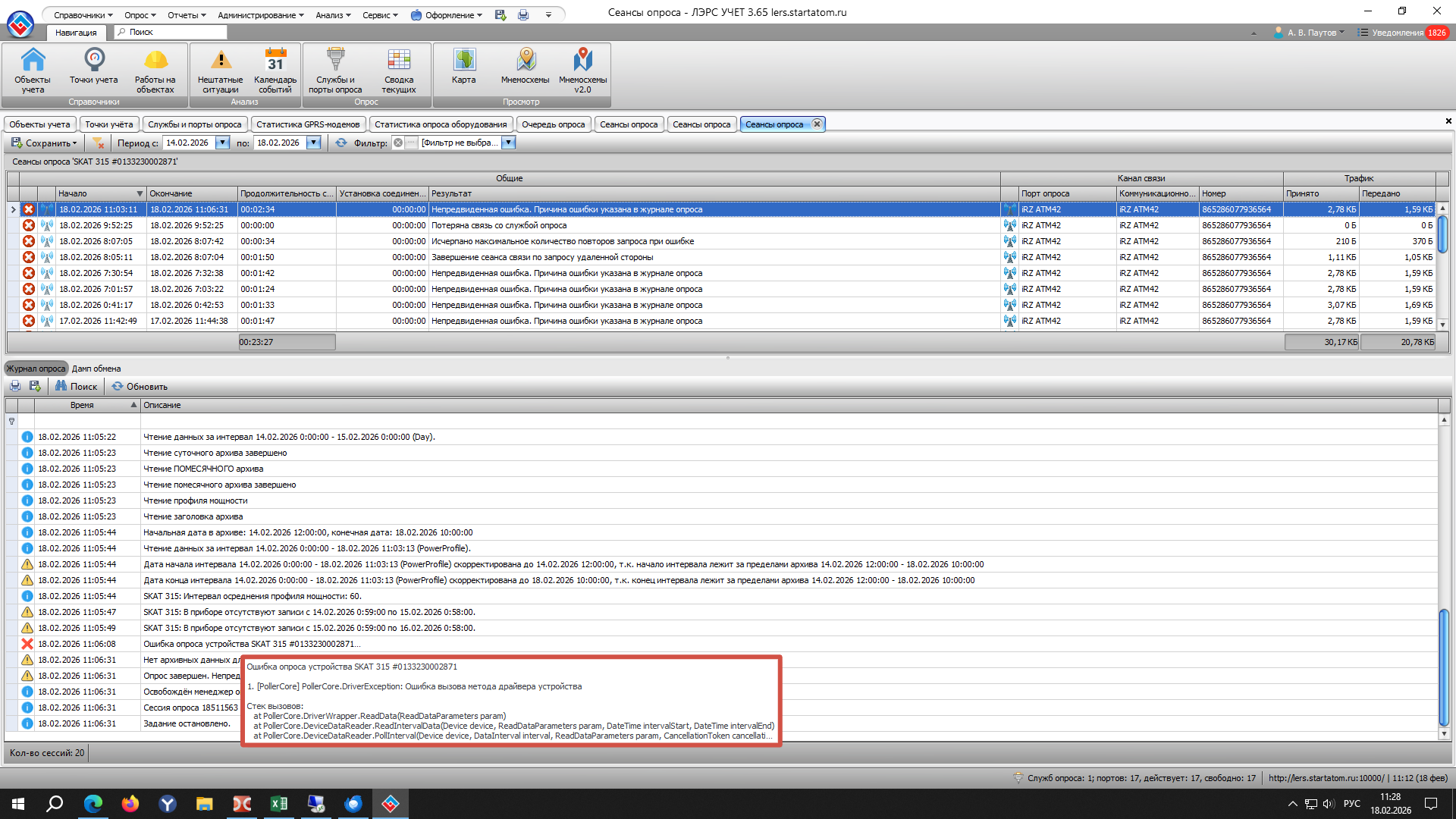
Task: Click the refresh icon beside Фильтр
Action: [341, 143]
